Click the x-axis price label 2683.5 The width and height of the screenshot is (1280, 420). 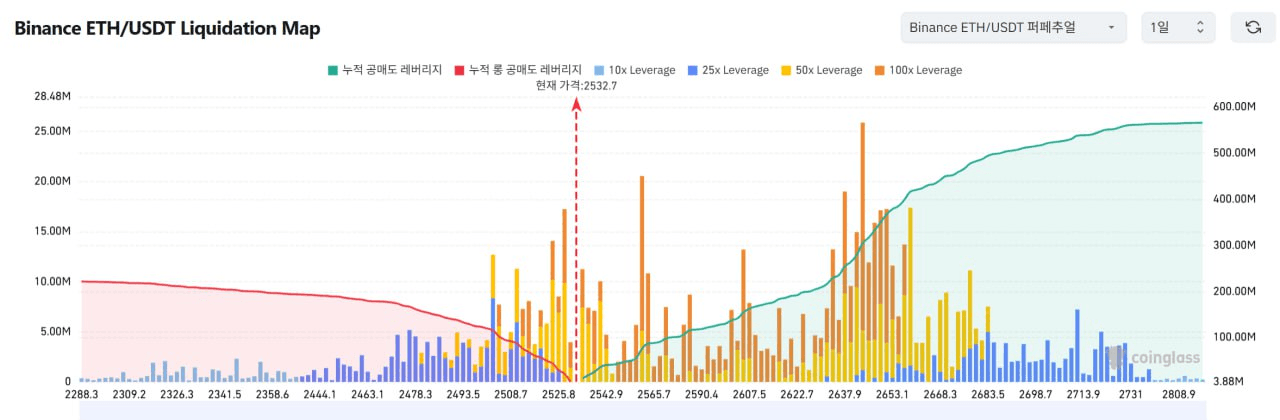(x=988, y=396)
